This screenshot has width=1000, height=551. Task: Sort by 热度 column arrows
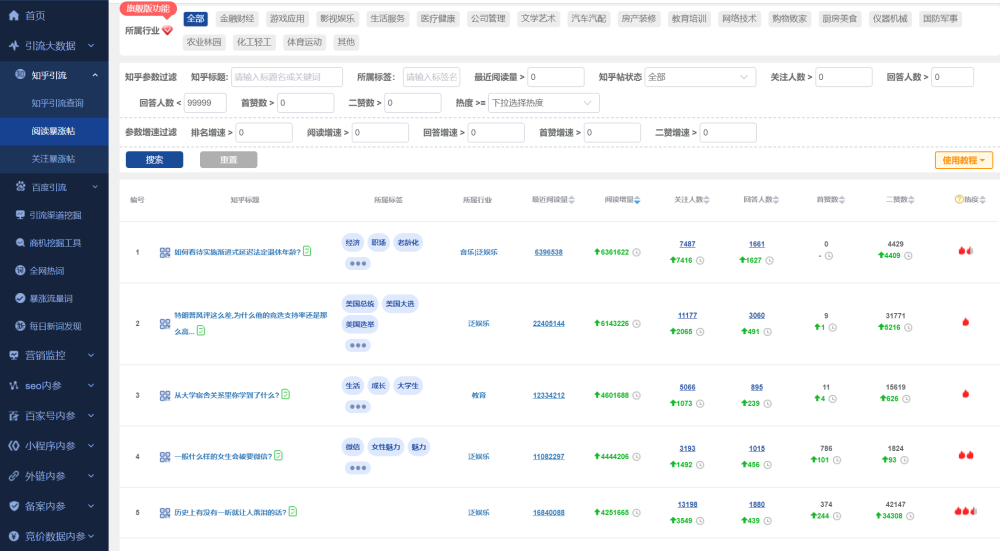983,200
